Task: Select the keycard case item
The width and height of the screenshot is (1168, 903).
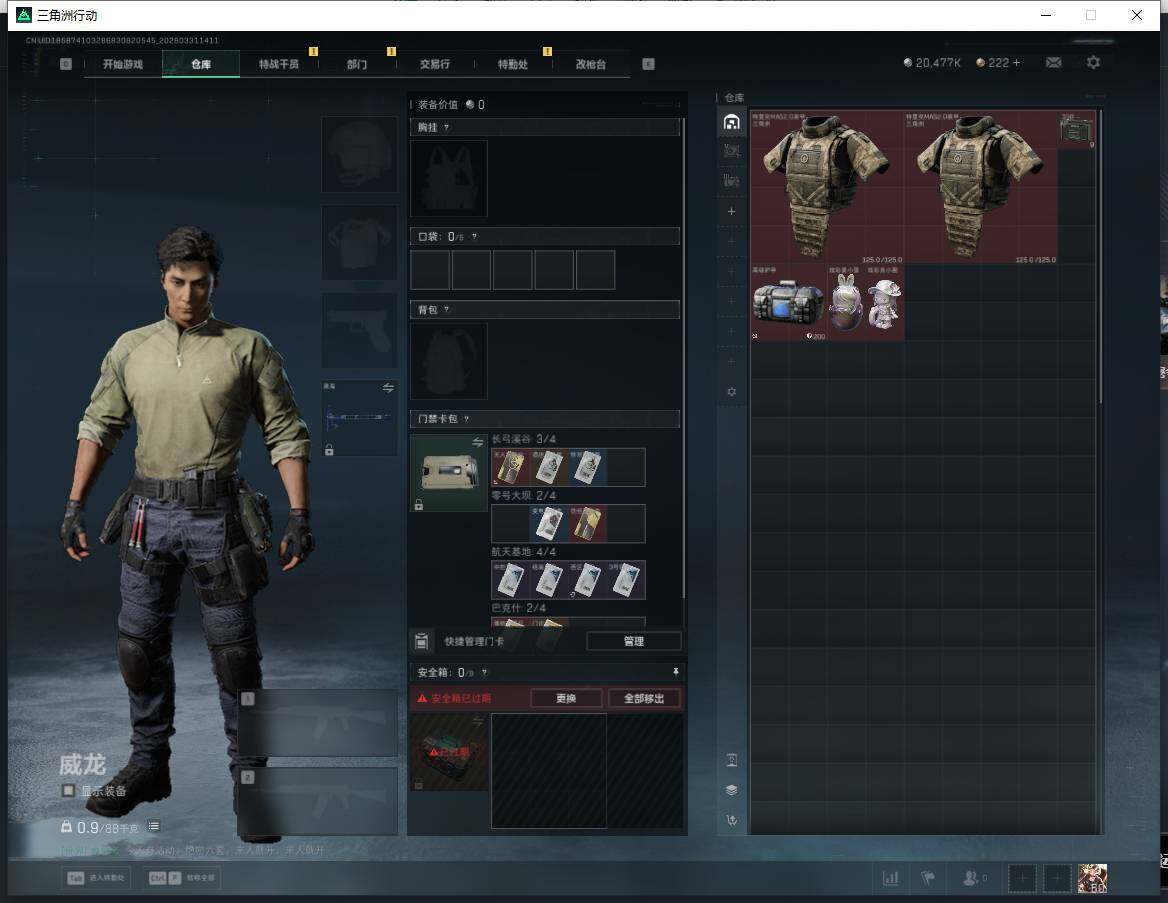Action: point(449,472)
